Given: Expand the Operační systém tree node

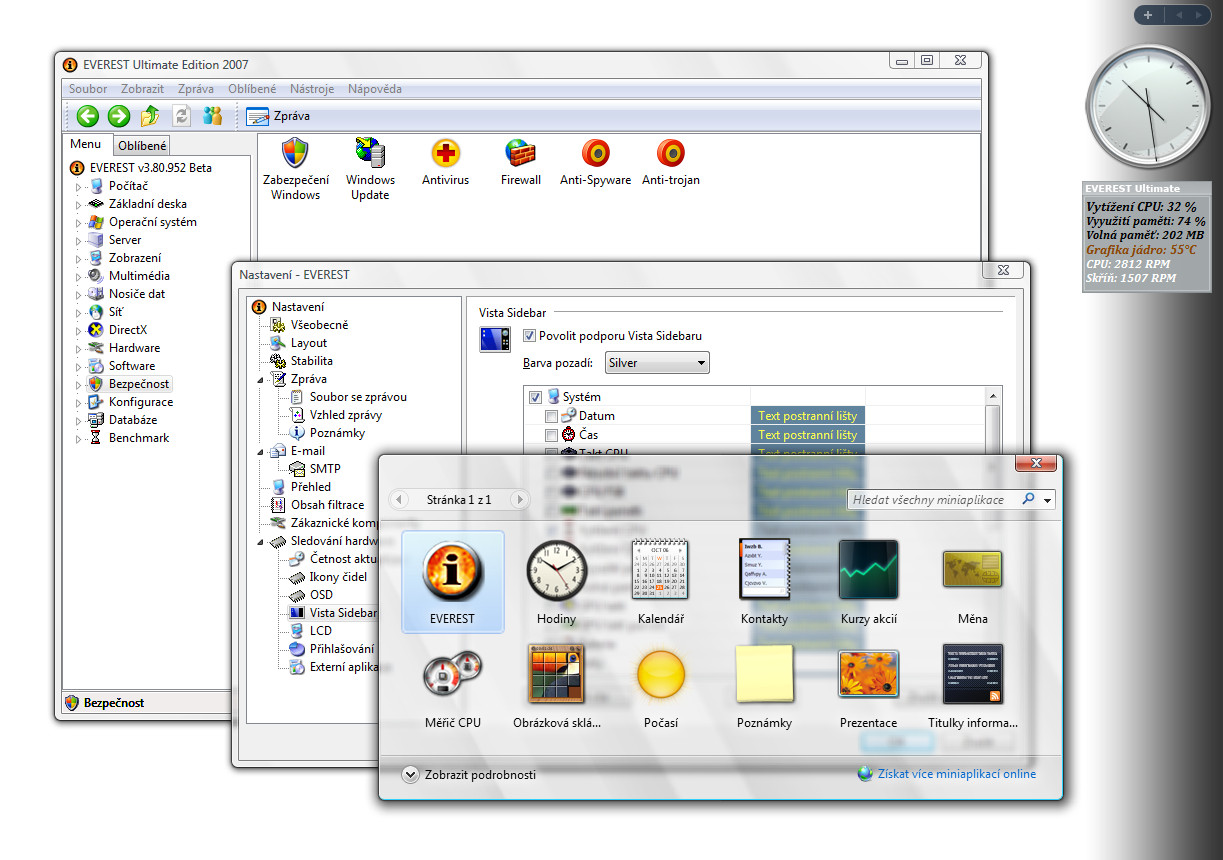Looking at the screenshot, I should point(78,222).
